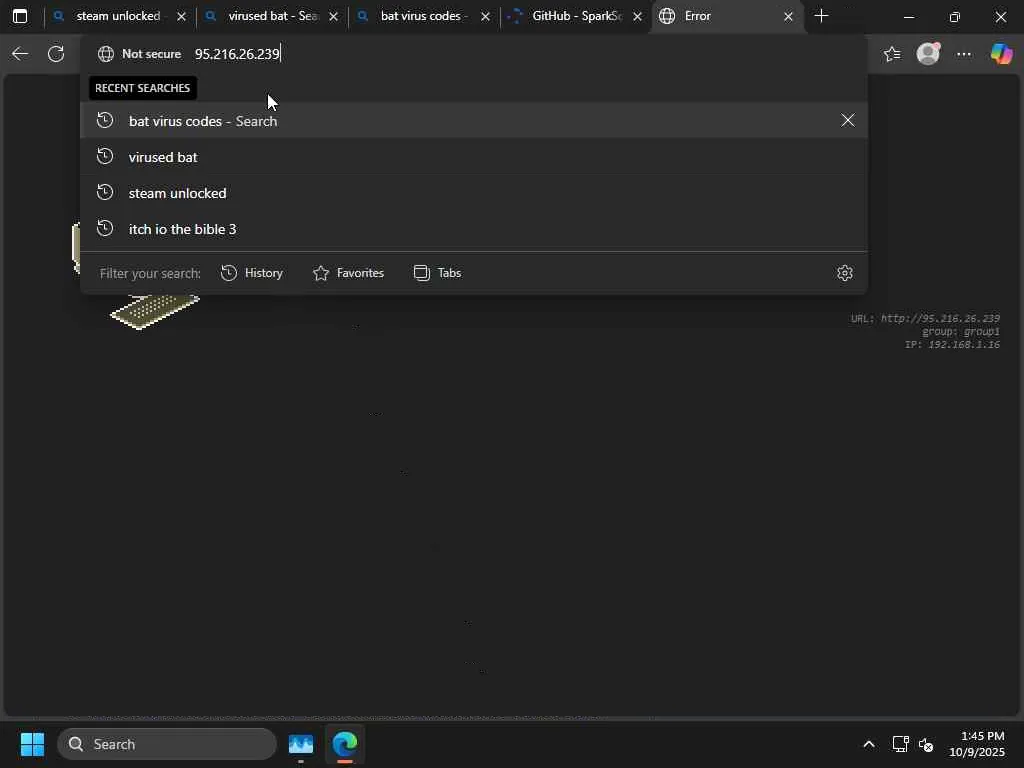Switch to the steam unlocked tab

tap(118, 16)
